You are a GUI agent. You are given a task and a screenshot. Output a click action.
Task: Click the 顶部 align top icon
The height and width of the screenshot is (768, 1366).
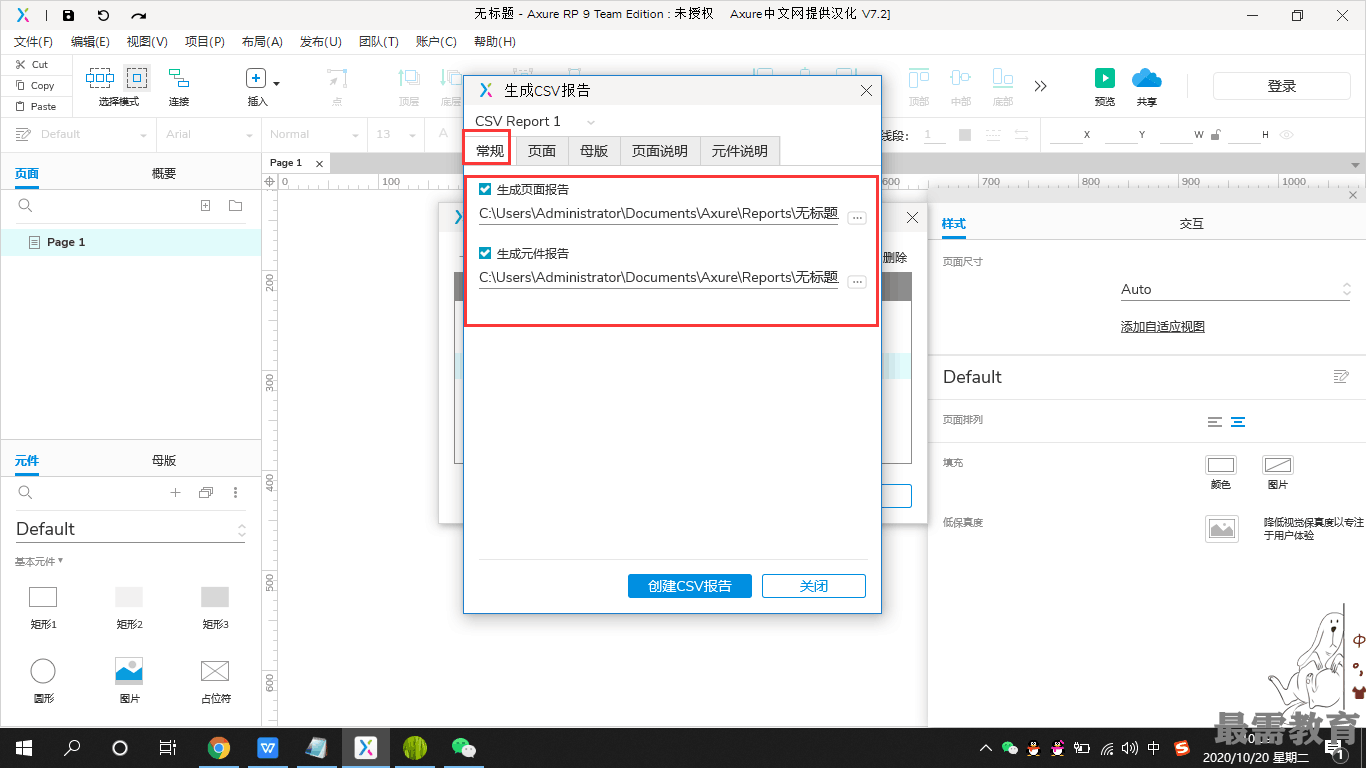(x=919, y=78)
